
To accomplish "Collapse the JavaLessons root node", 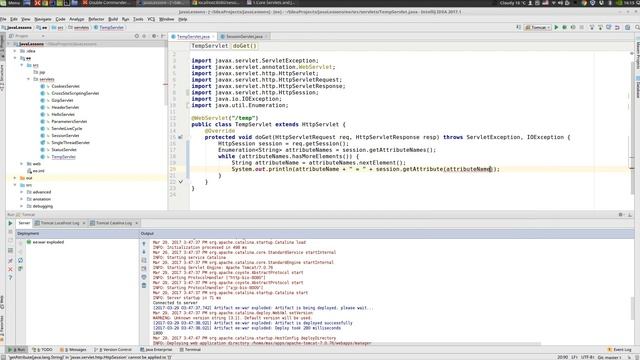I will pos(9,44).
